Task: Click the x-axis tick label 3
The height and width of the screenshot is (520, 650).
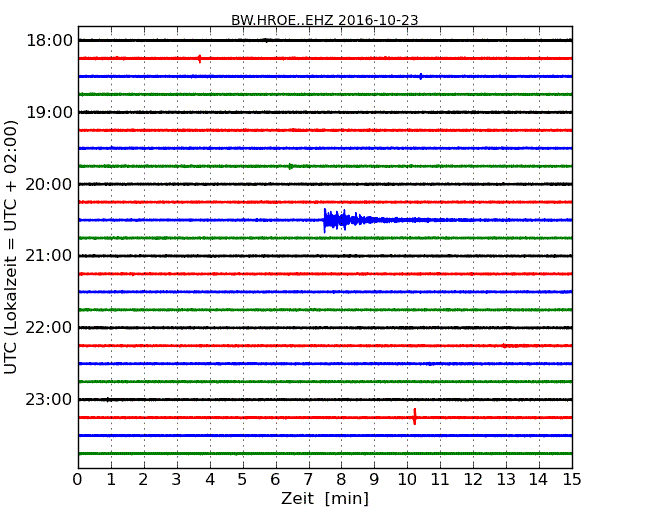Action: click(x=177, y=479)
